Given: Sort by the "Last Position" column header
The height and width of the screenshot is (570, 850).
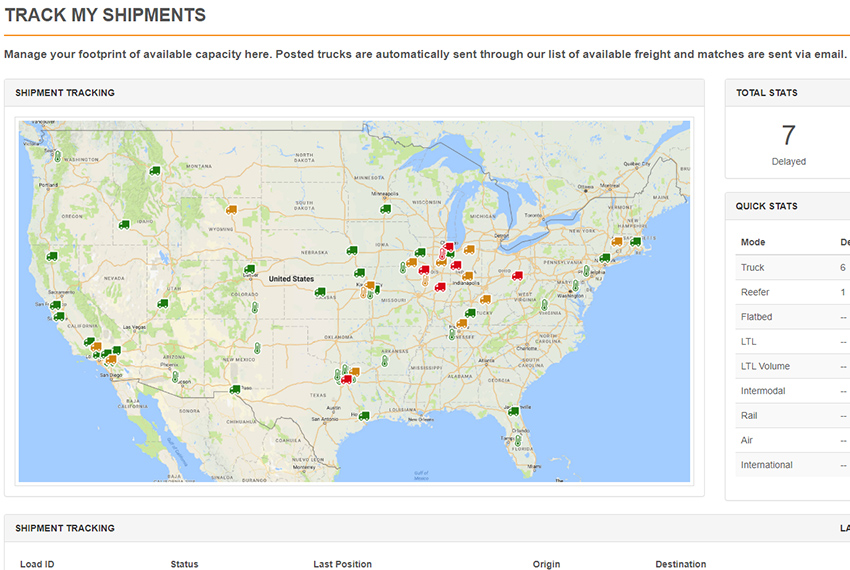Looking at the screenshot, I should click(343, 564).
